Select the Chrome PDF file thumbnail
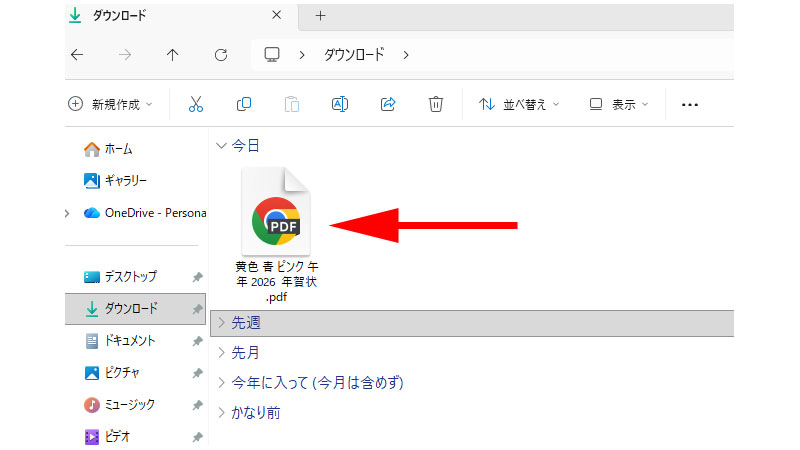The width and height of the screenshot is (800, 450). point(276,211)
